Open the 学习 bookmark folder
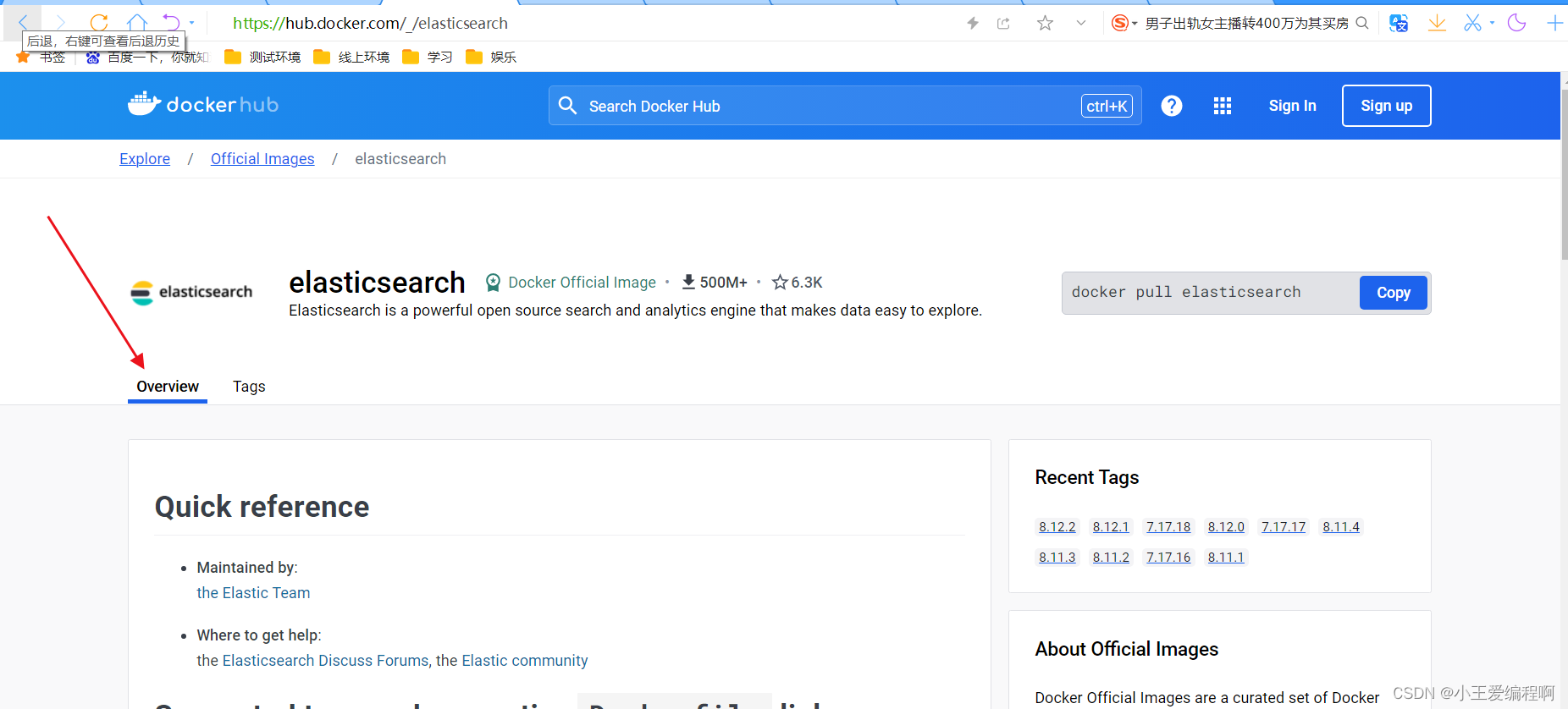This screenshot has width=1568, height=709. click(428, 58)
